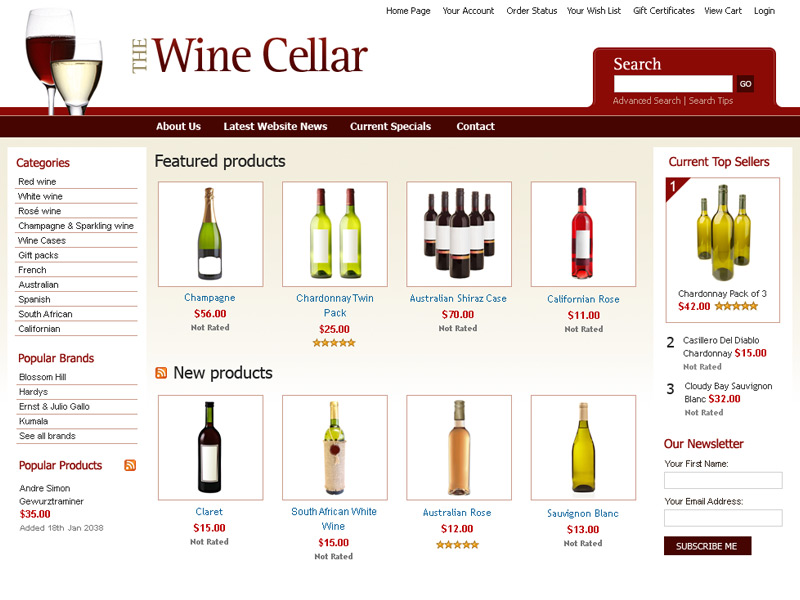Go to Latest Website News

pos(275,127)
